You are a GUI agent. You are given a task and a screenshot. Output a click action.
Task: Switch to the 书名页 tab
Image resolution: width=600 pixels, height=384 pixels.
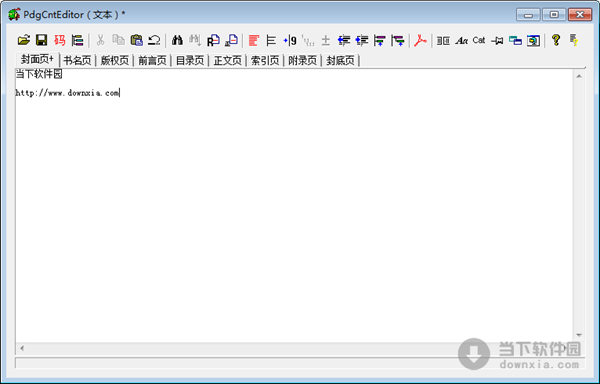[77, 60]
